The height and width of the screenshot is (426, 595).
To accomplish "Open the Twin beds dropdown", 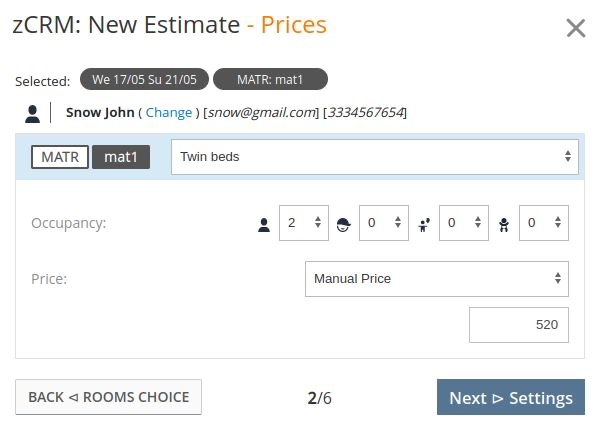I will (x=375, y=157).
